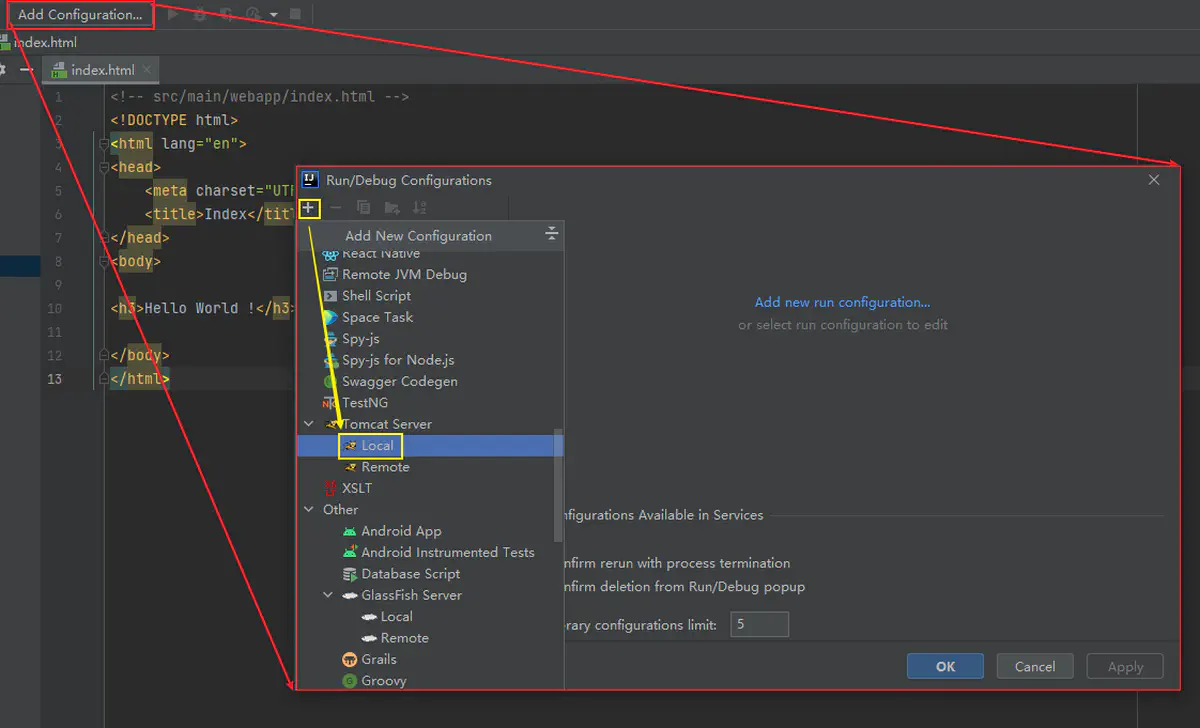Viewport: 1200px width, 728px height.
Task: Close the Run/Debug Configurations dialog
Action: (x=1154, y=180)
